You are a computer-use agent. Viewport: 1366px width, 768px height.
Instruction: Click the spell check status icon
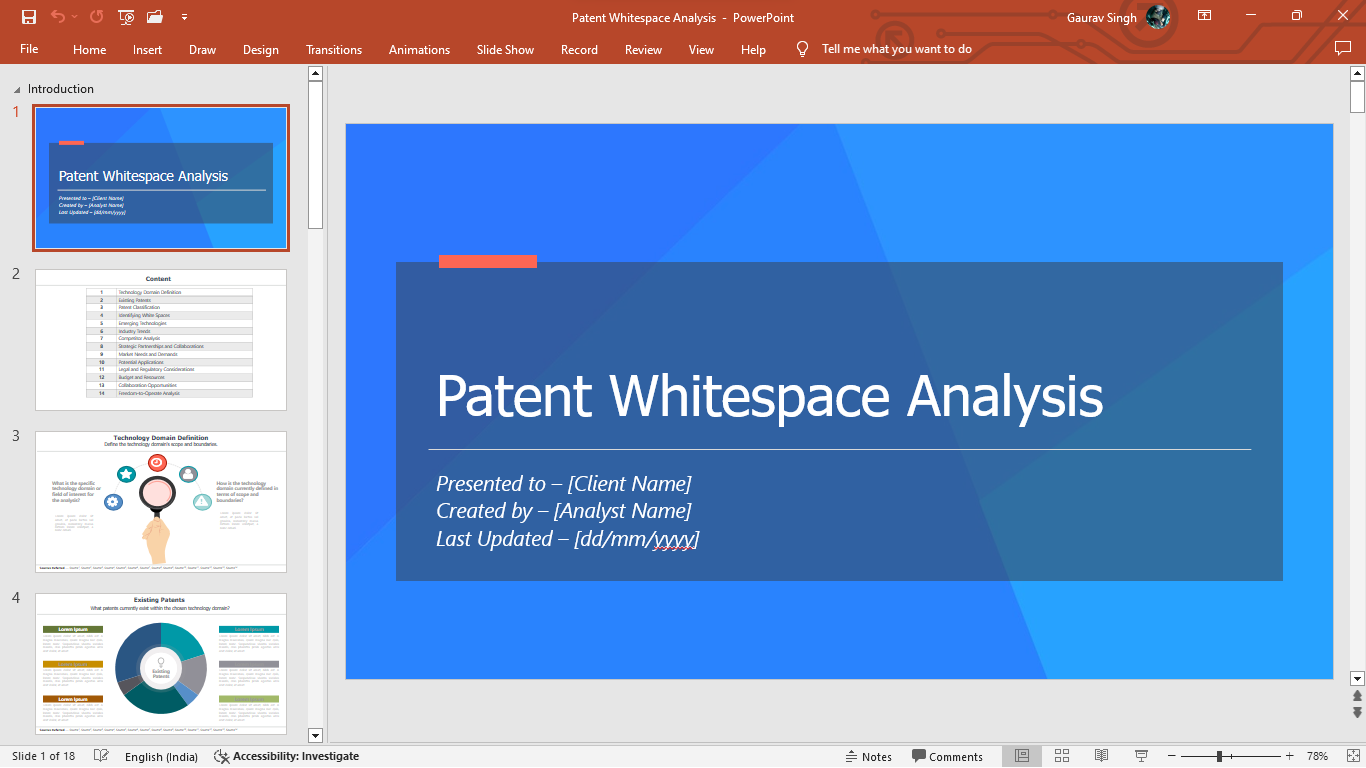[101, 756]
